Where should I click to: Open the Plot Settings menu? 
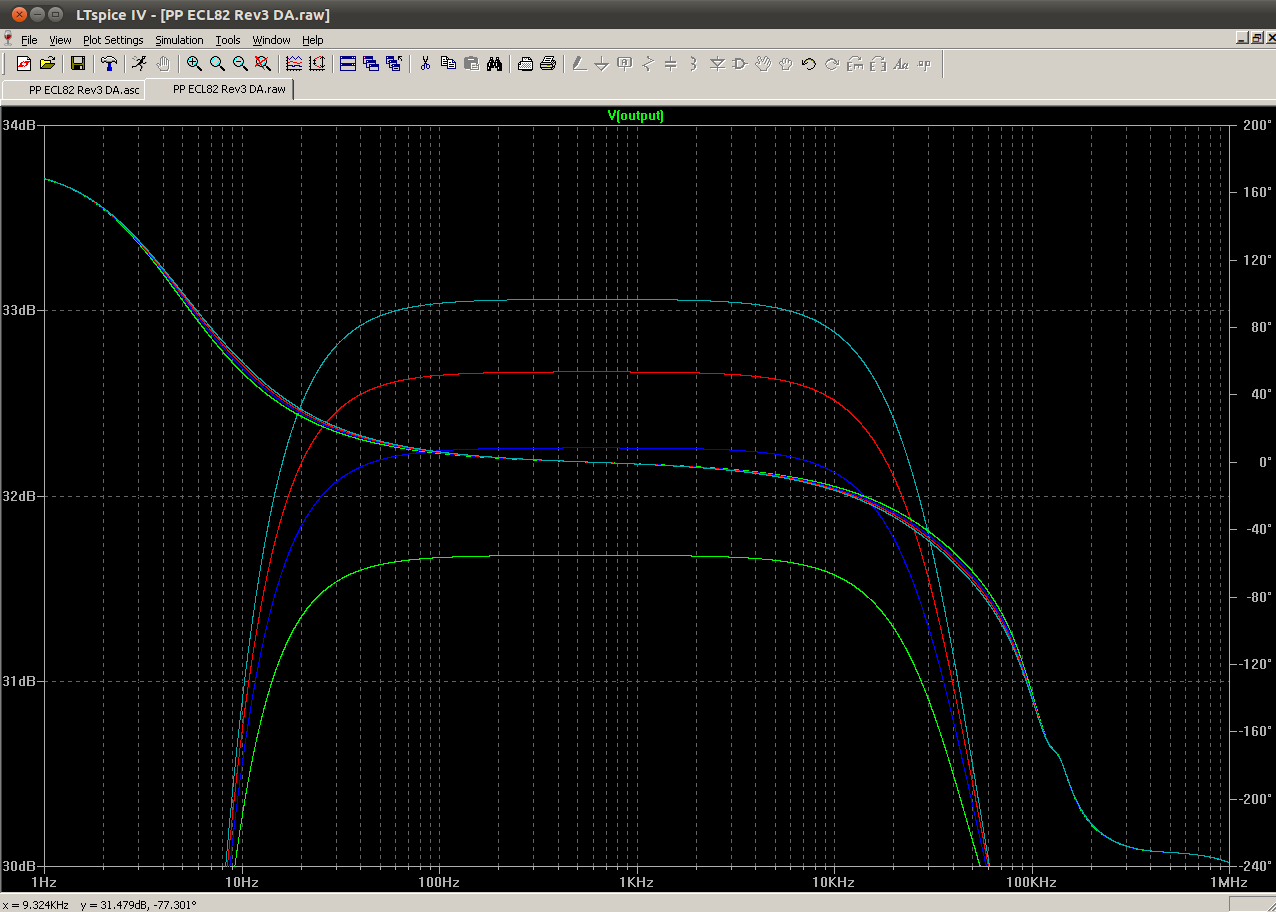coord(113,40)
